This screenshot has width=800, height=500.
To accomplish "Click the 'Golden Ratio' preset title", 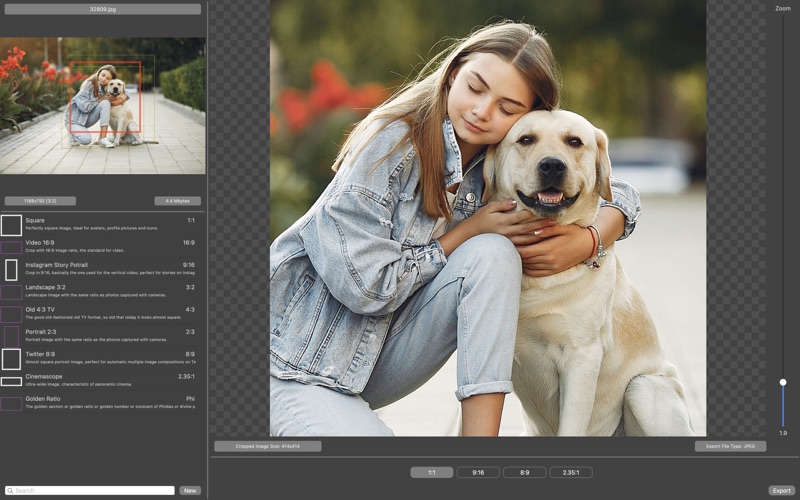I will point(43,399).
